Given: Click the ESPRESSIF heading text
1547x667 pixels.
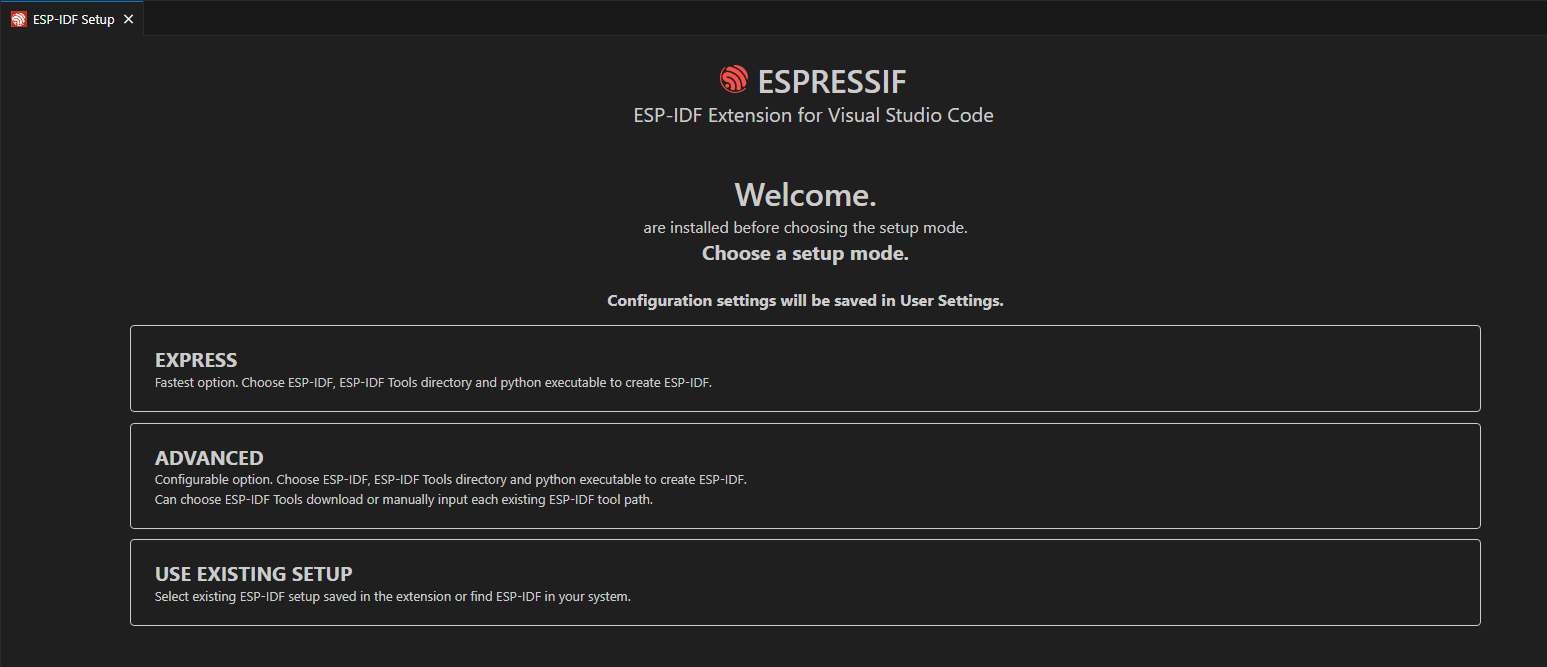Looking at the screenshot, I should click(832, 81).
